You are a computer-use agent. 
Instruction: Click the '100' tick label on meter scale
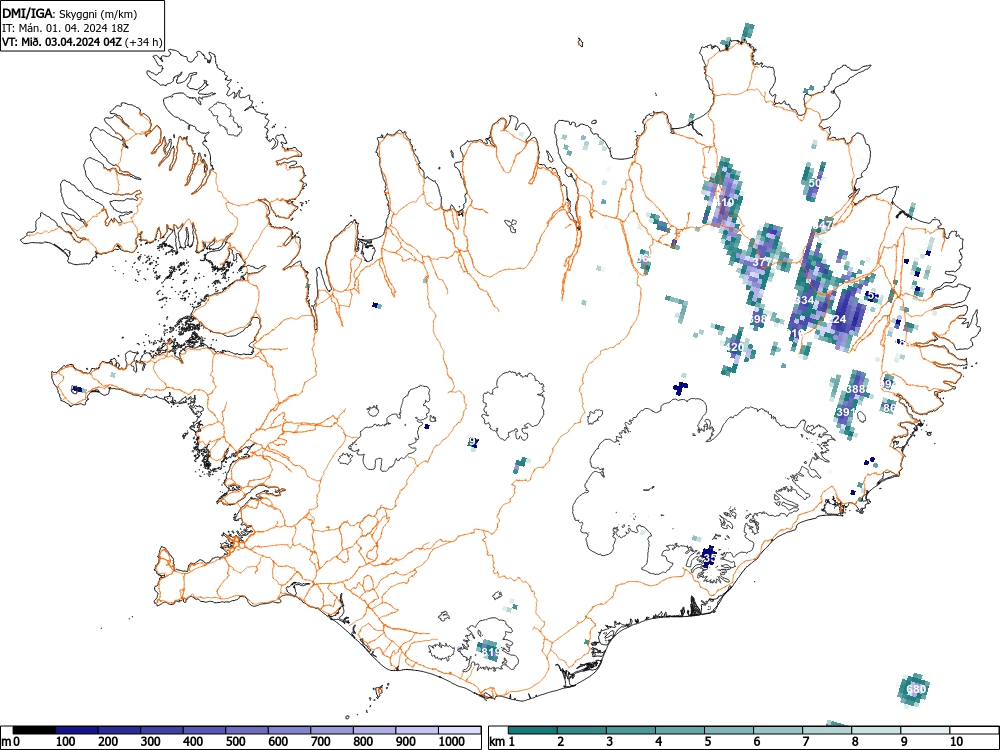tap(66, 742)
